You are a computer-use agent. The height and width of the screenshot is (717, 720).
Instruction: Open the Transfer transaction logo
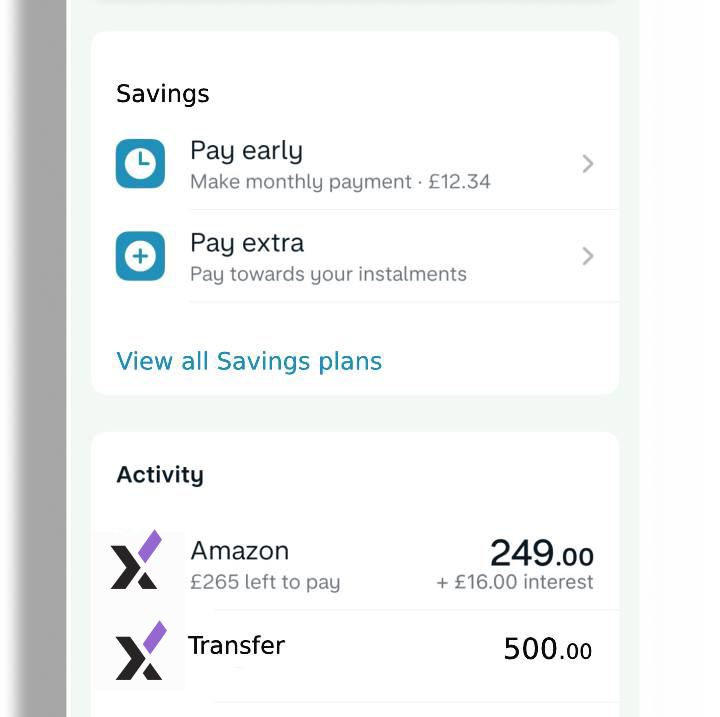(141, 650)
